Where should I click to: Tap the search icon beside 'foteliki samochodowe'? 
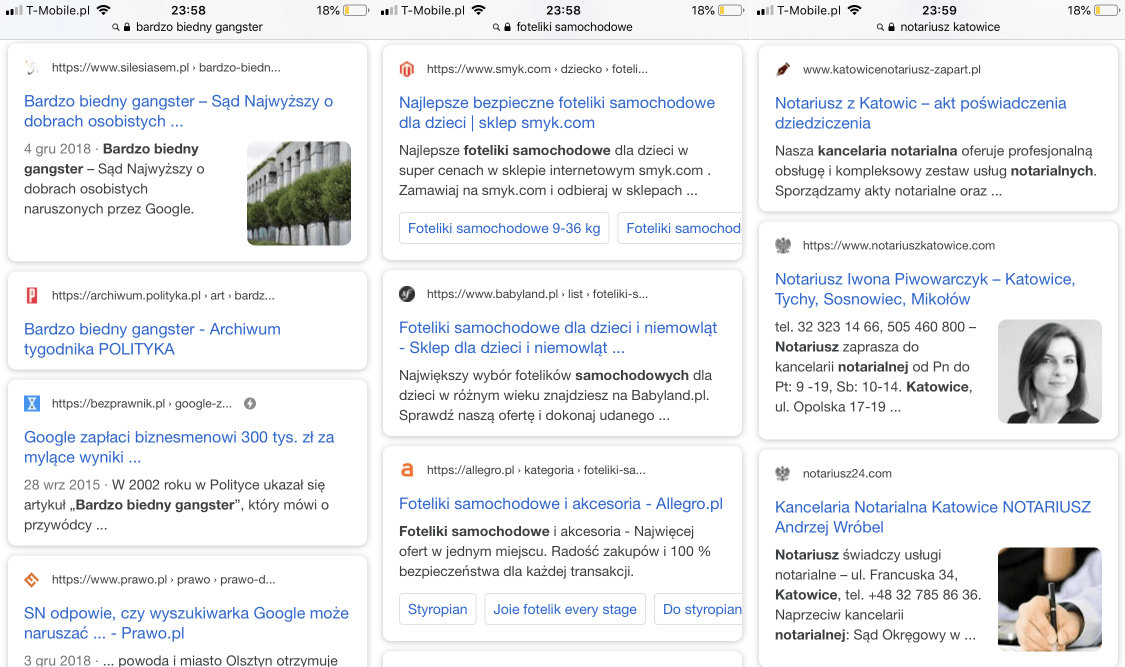click(x=496, y=27)
